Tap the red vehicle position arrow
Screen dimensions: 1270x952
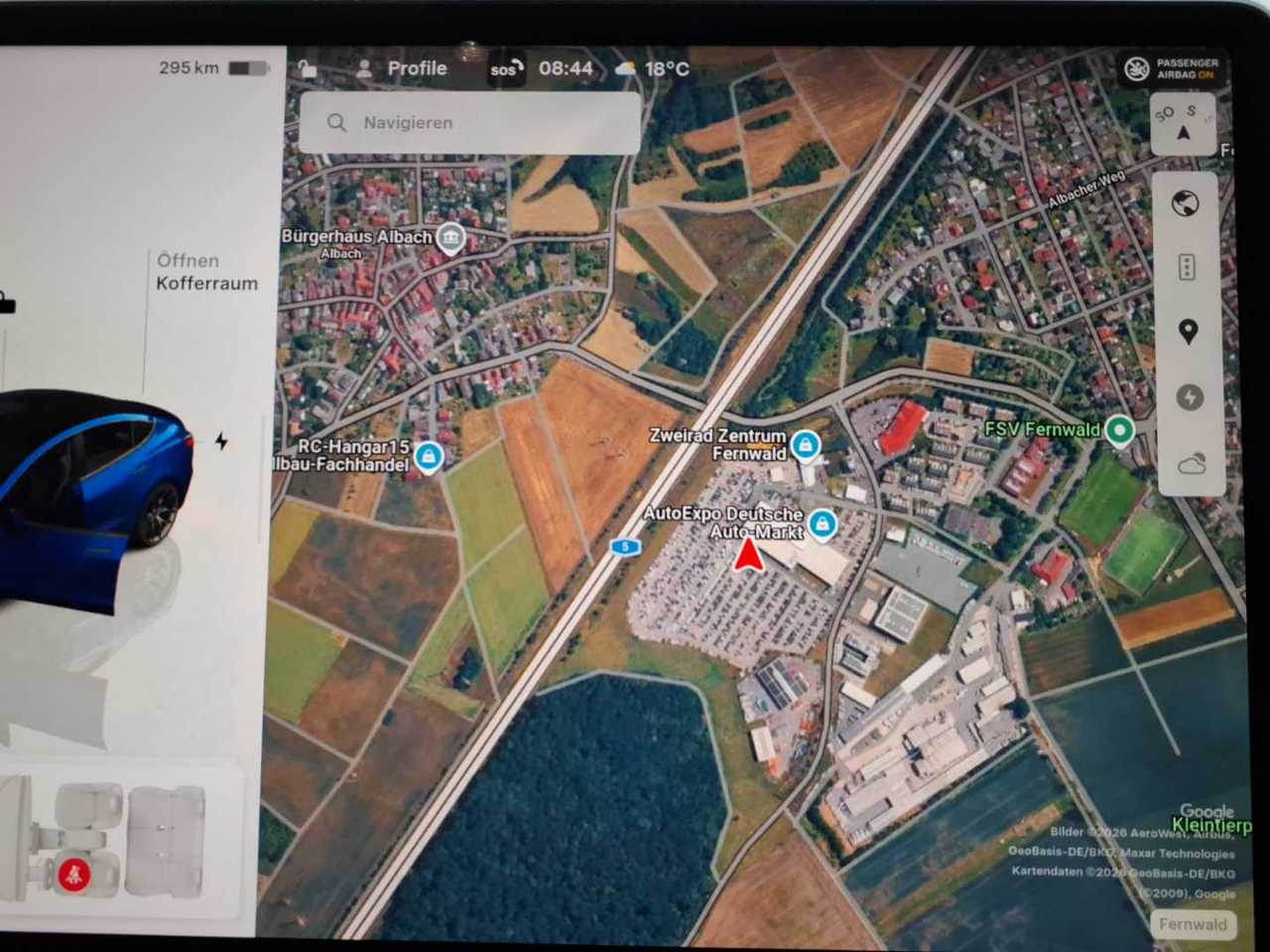click(x=748, y=553)
